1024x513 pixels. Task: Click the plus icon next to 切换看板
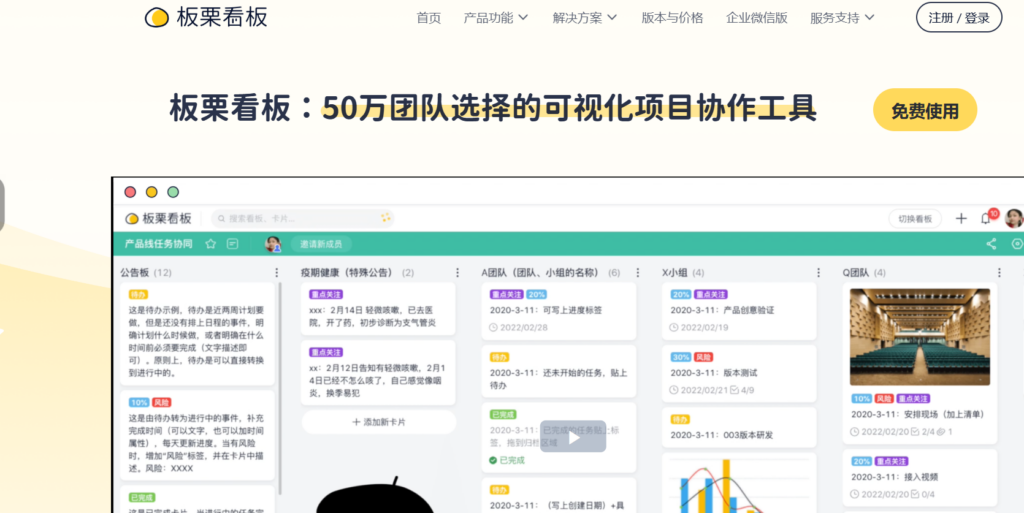click(961, 218)
